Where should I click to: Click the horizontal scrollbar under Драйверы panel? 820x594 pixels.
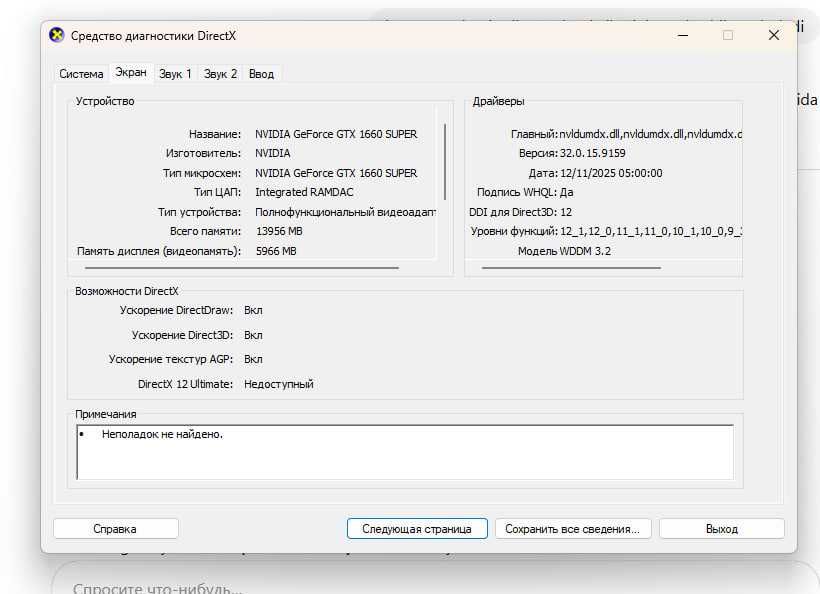click(571, 268)
